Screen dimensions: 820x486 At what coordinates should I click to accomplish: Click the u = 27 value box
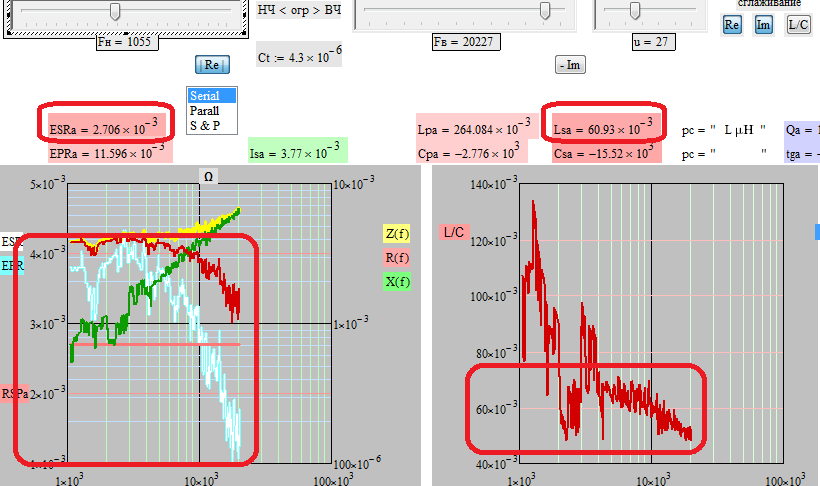[654, 42]
